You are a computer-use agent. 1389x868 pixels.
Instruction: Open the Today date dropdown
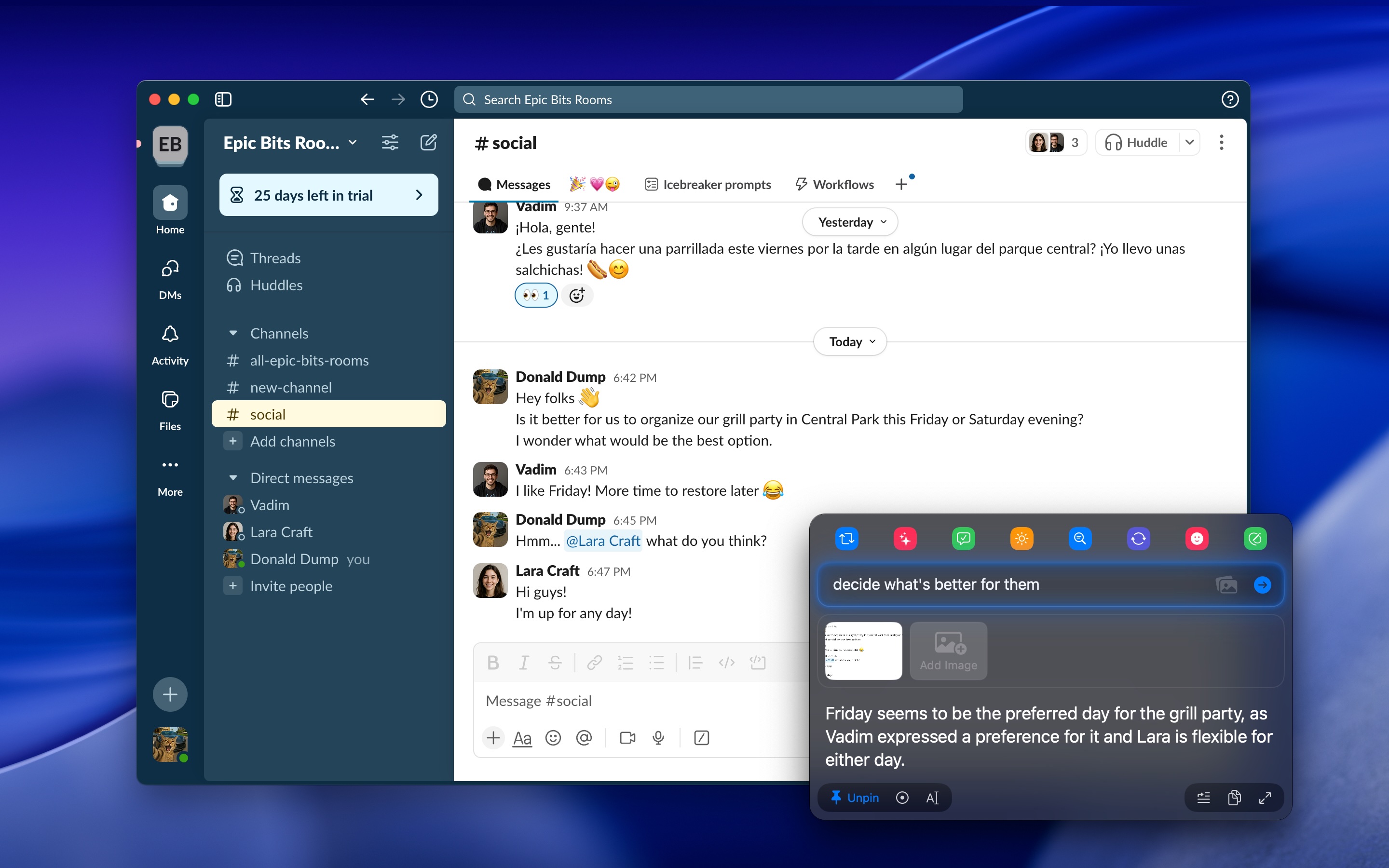pos(850,341)
